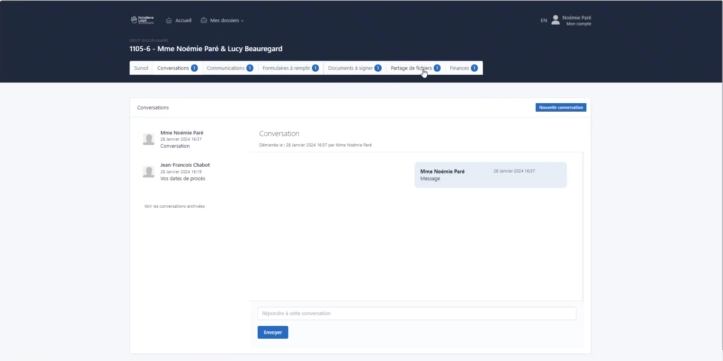
Task: Click the Accueil home icon
Action: (169, 20)
